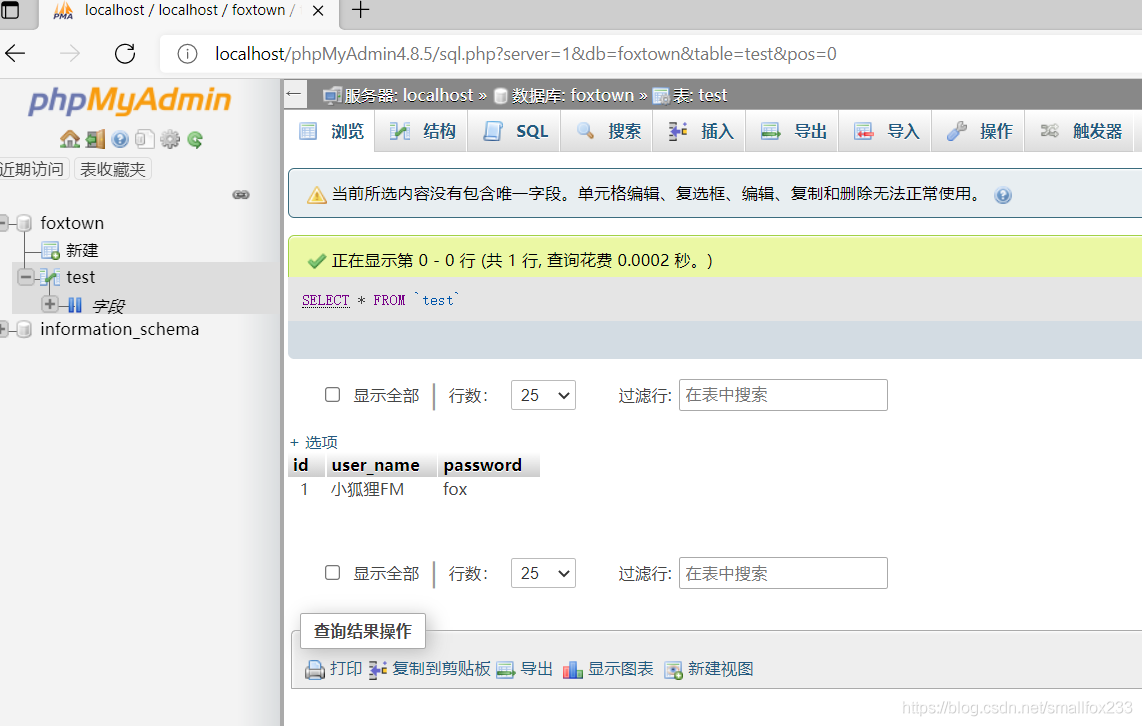Click the blue columns icon beside 字段
Viewport: 1142px width, 726px height.
[75, 304]
